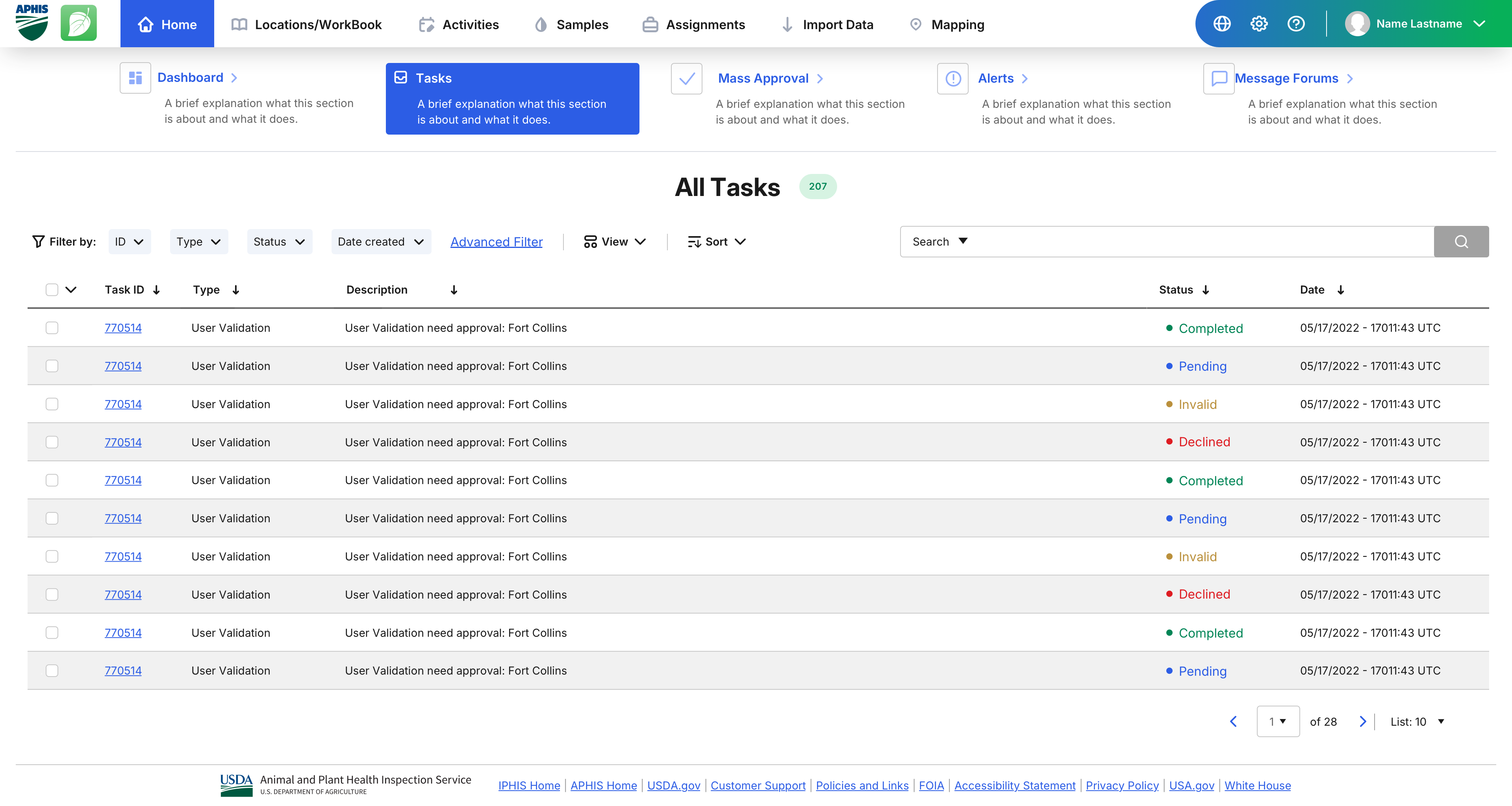Click the help question mark icon

tap(1296, 24)
